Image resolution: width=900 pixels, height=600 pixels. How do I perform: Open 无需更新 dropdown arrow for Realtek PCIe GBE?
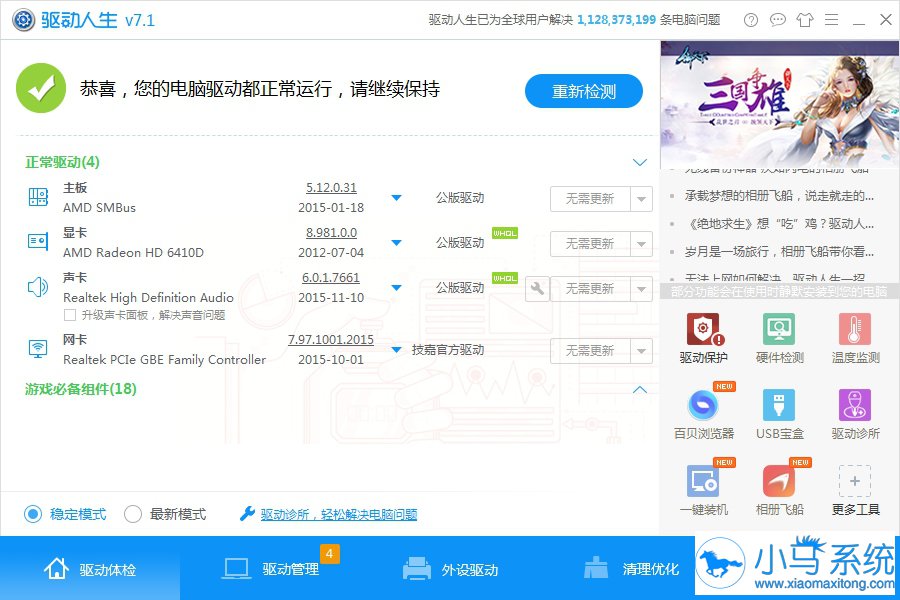tap(641, 350)
